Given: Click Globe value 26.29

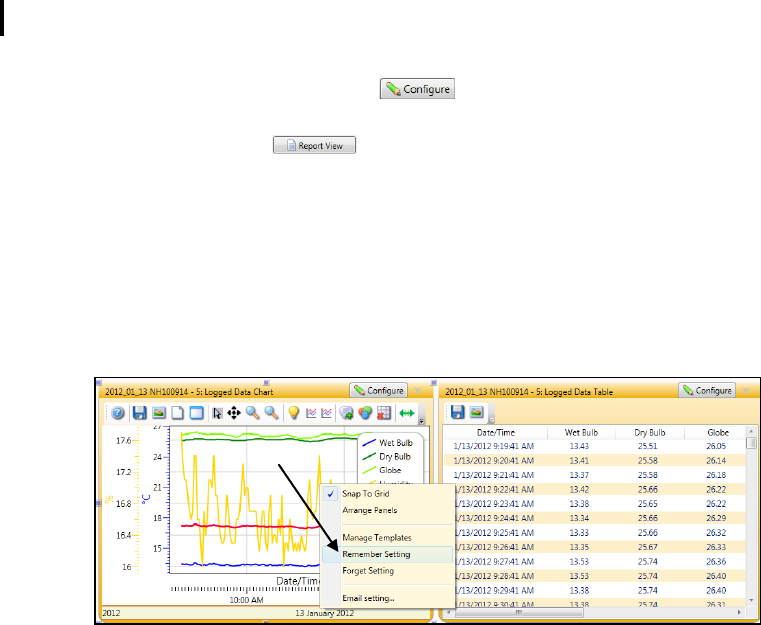Looking at the screenshot, I should [716, 518].
